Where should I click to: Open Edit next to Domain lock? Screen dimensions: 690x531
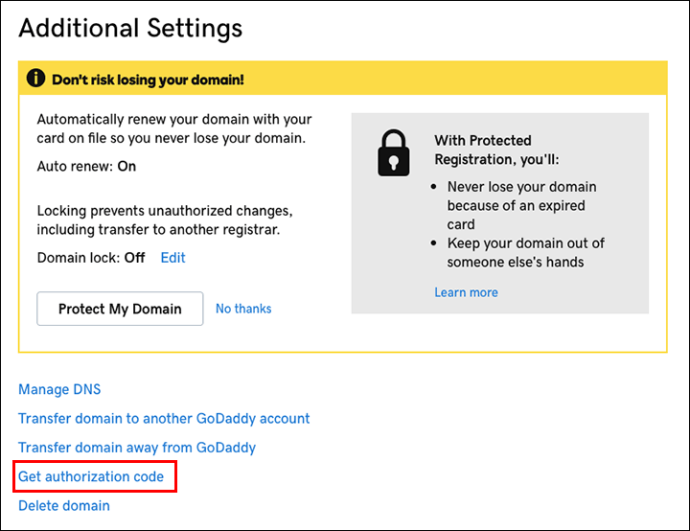(x=173, y=258)
